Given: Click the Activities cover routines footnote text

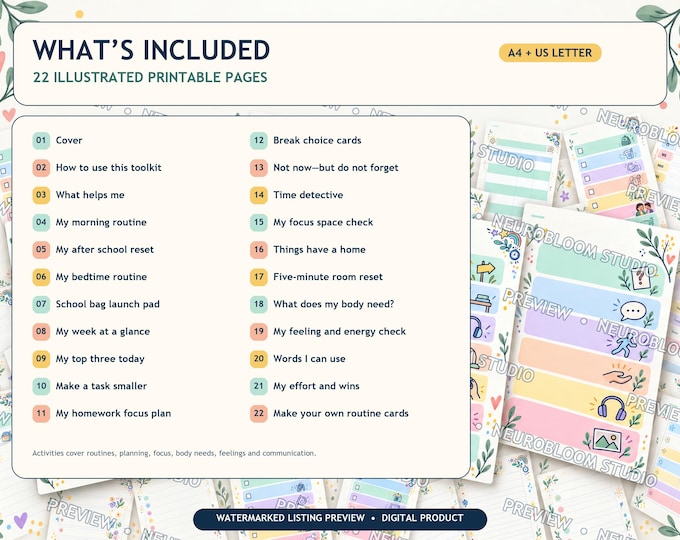Looking at the screenshot, I should point(174,453).
